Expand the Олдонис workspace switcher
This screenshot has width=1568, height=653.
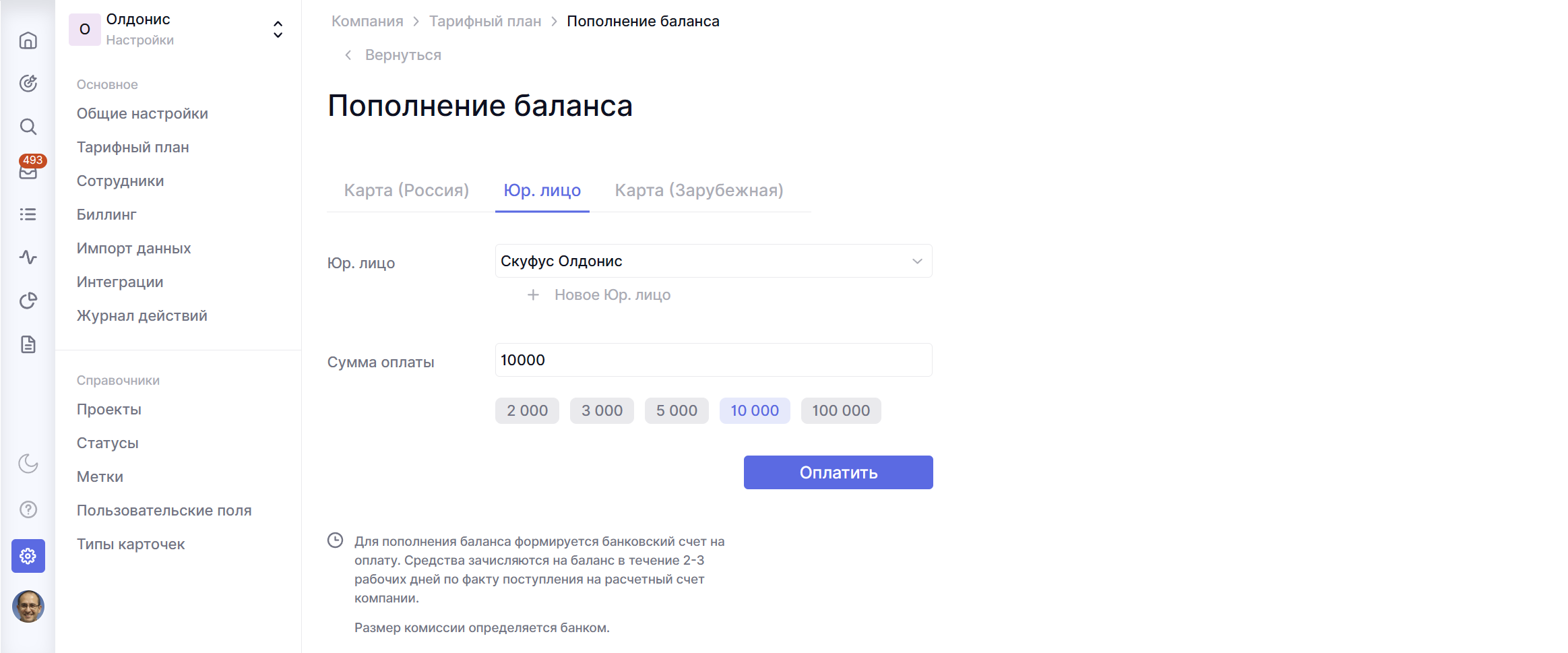coord(277,30)
